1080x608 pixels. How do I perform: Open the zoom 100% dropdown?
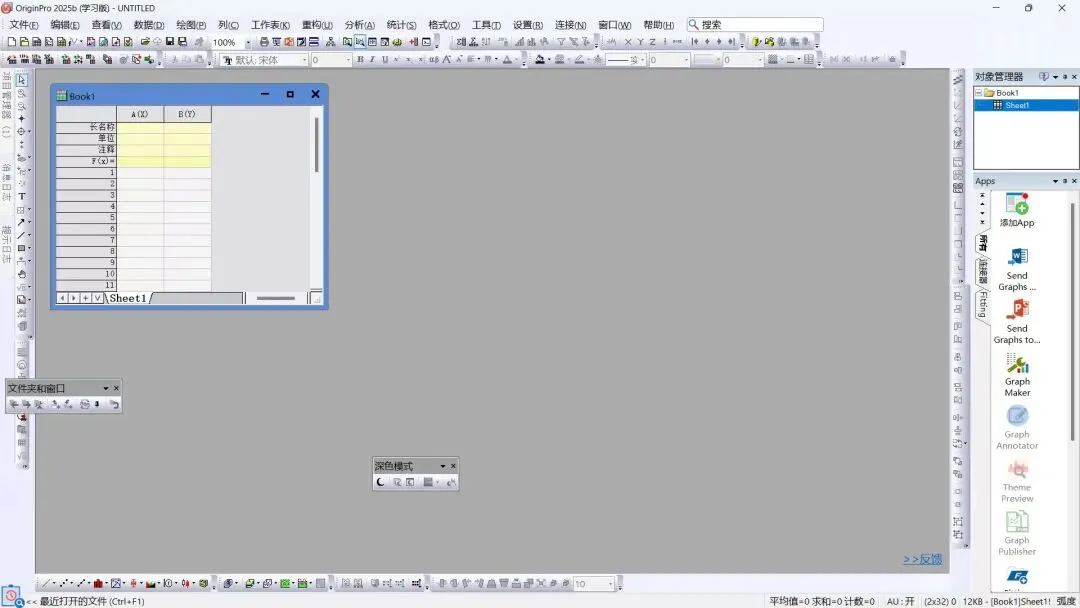tap(248, 43)
